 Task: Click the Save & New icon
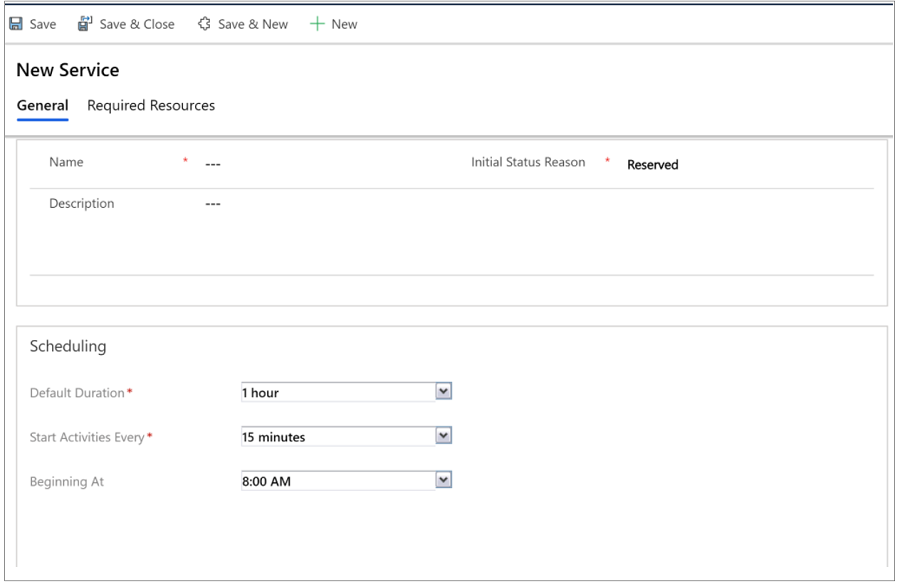(204, 24)
